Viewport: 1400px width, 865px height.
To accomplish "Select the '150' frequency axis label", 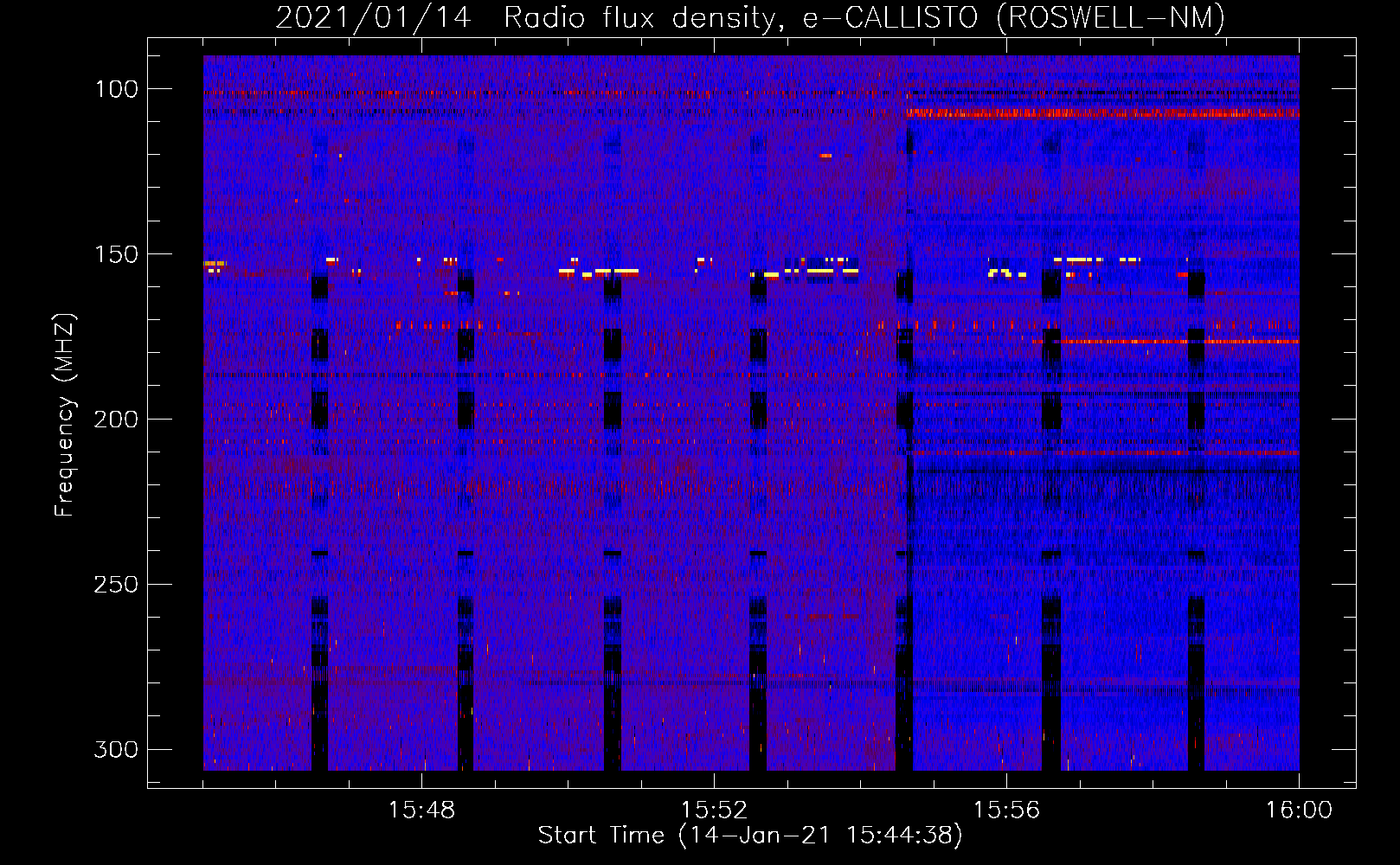I will [117, 254].
